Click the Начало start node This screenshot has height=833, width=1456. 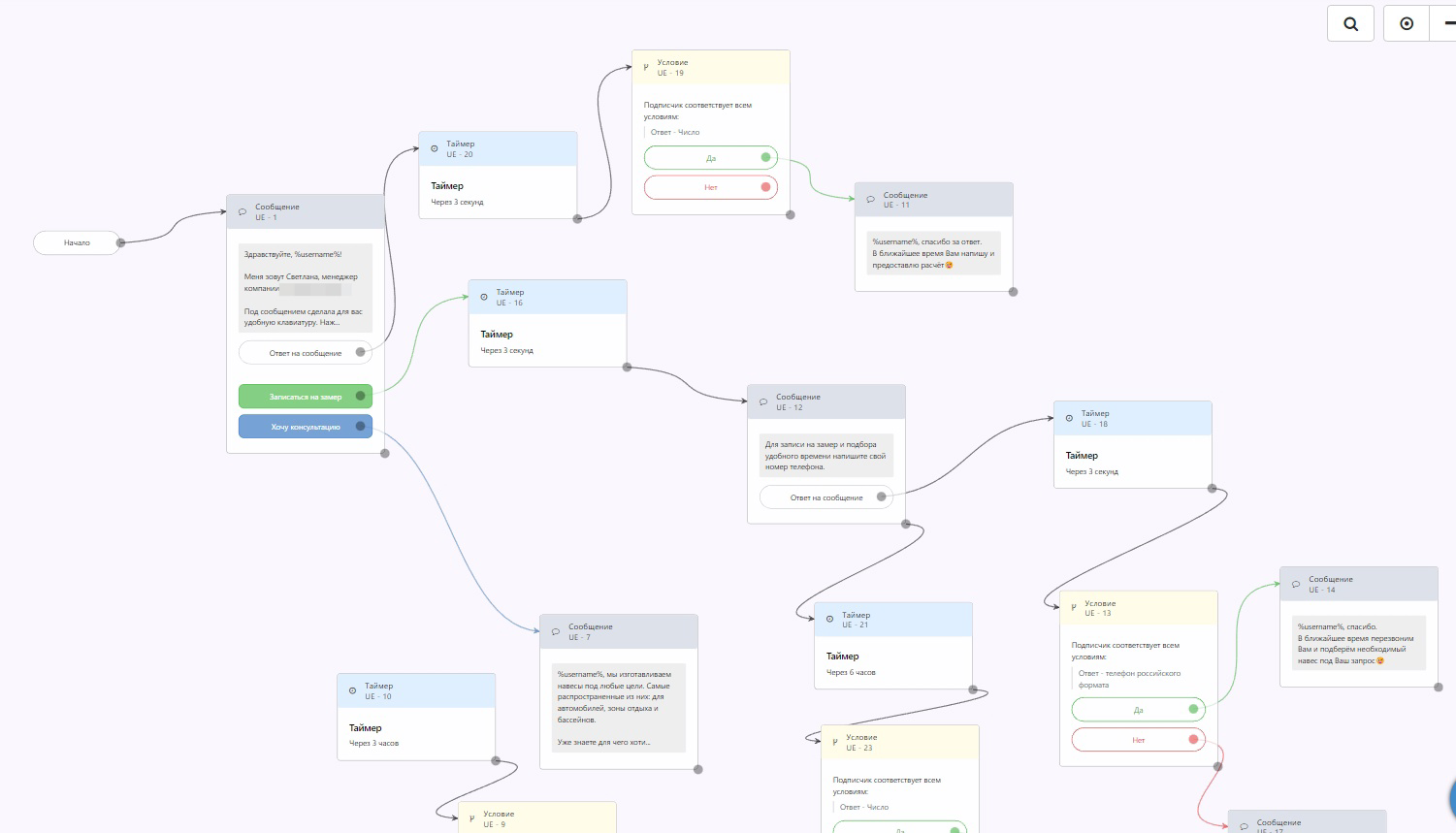78,242
